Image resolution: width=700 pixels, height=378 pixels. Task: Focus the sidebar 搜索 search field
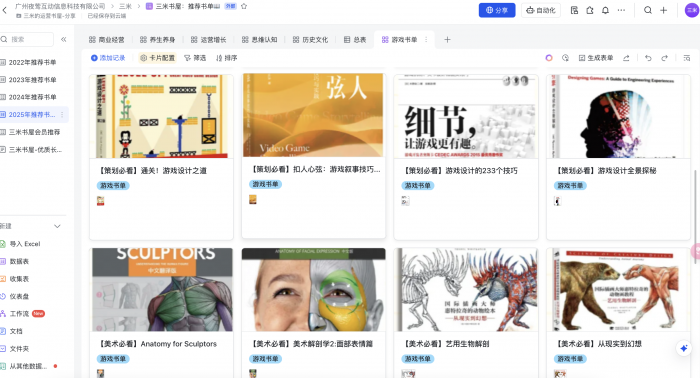(27, 39)
